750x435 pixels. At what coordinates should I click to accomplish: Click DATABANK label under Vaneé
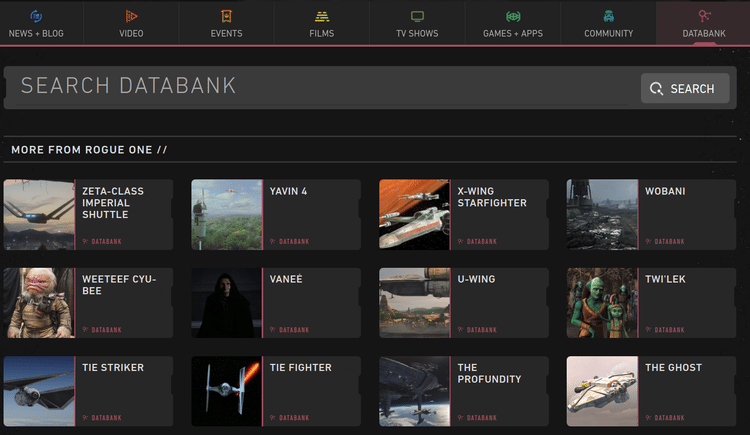(x=294, y=330)
